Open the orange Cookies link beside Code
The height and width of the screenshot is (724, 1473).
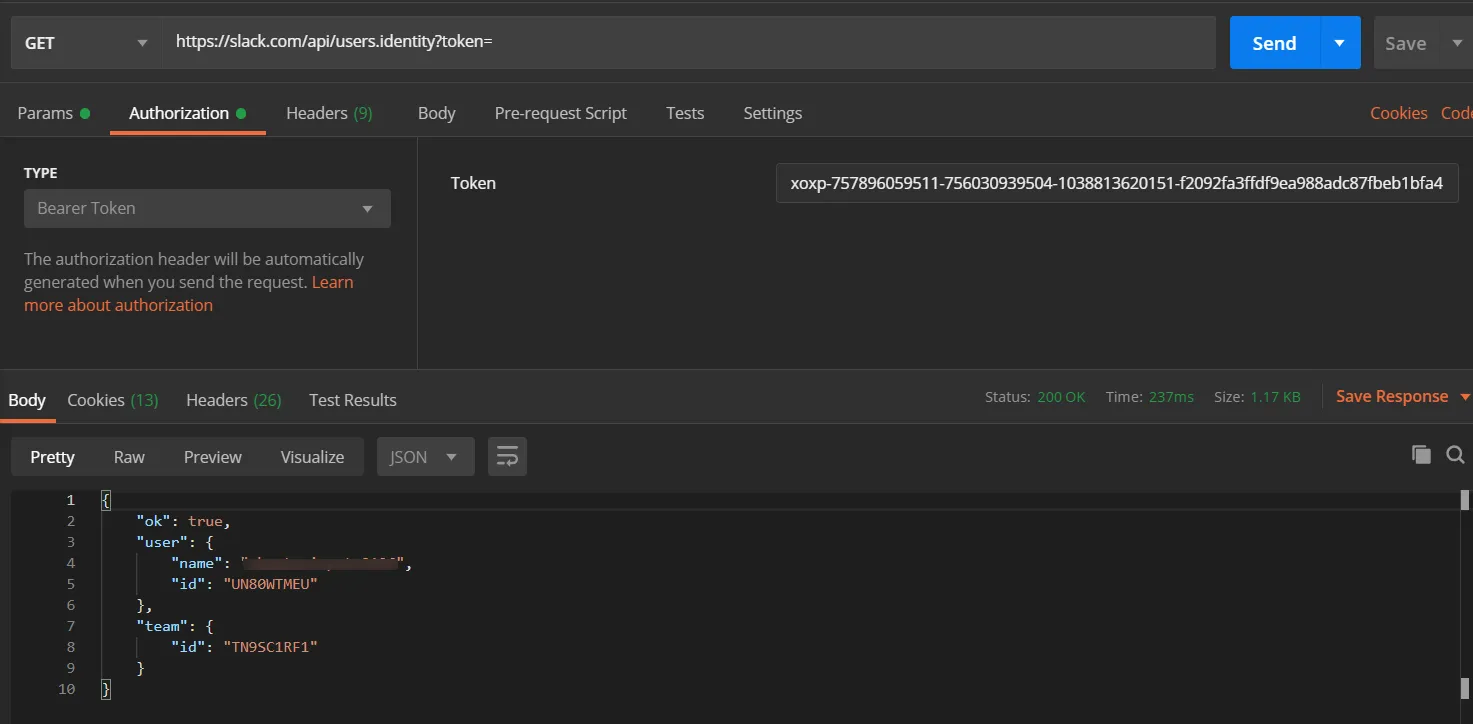pyautogui.click(x=1398, y=113)
